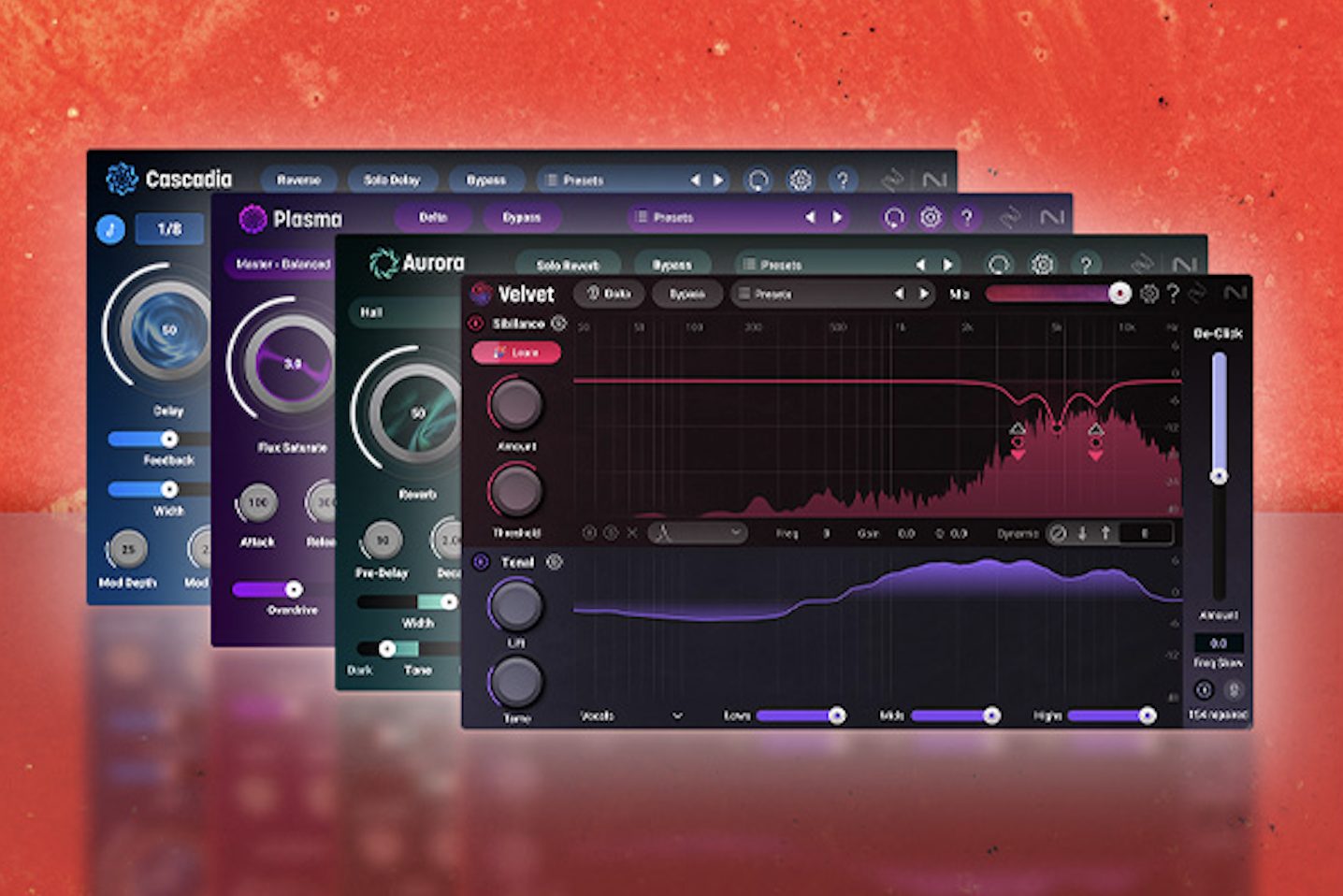This screenshot has height=896, width=1343.
Task: Click the Velvet logo icon
Action: [482, 294]
